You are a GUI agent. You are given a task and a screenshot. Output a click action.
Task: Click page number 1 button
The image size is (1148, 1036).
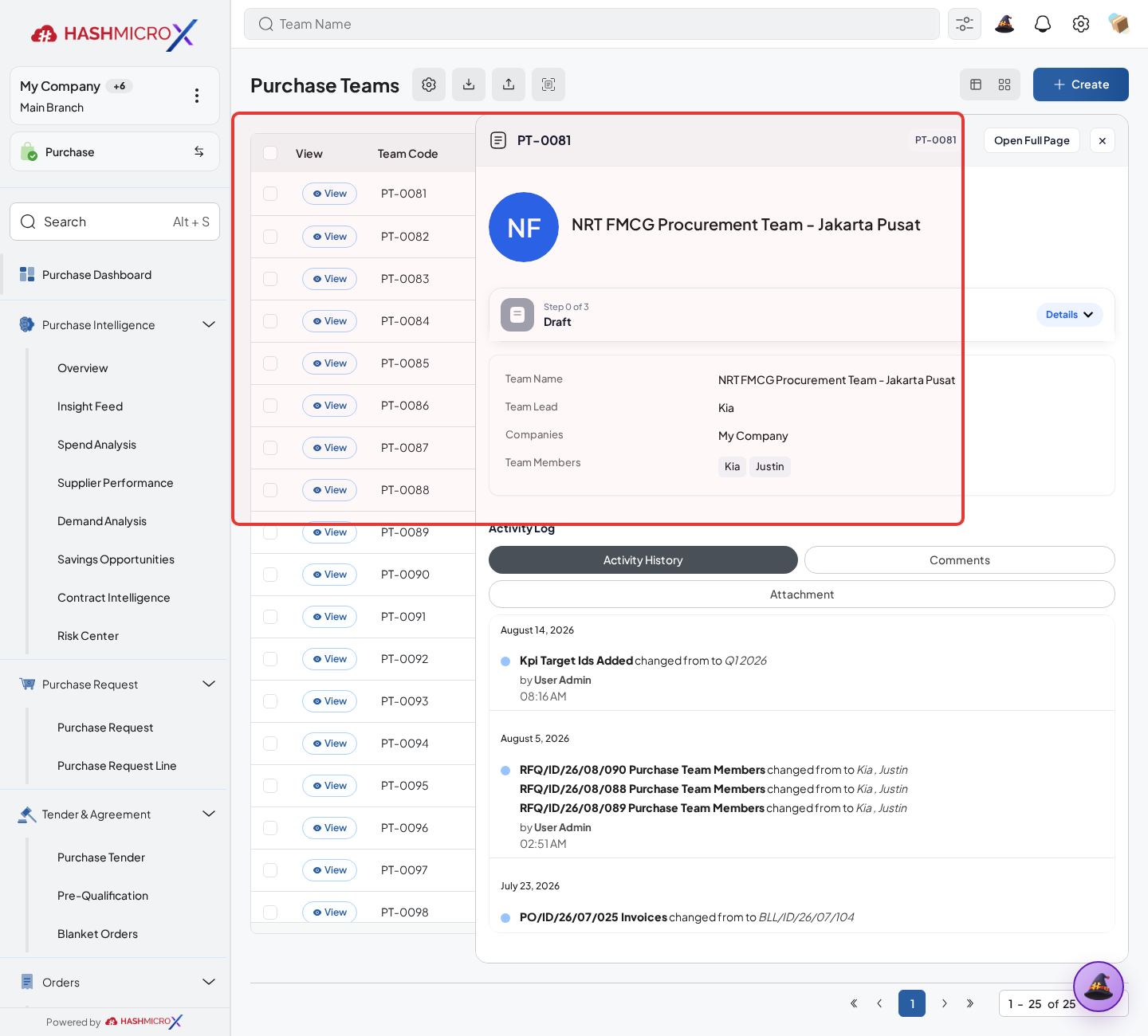pos(912,1003)
